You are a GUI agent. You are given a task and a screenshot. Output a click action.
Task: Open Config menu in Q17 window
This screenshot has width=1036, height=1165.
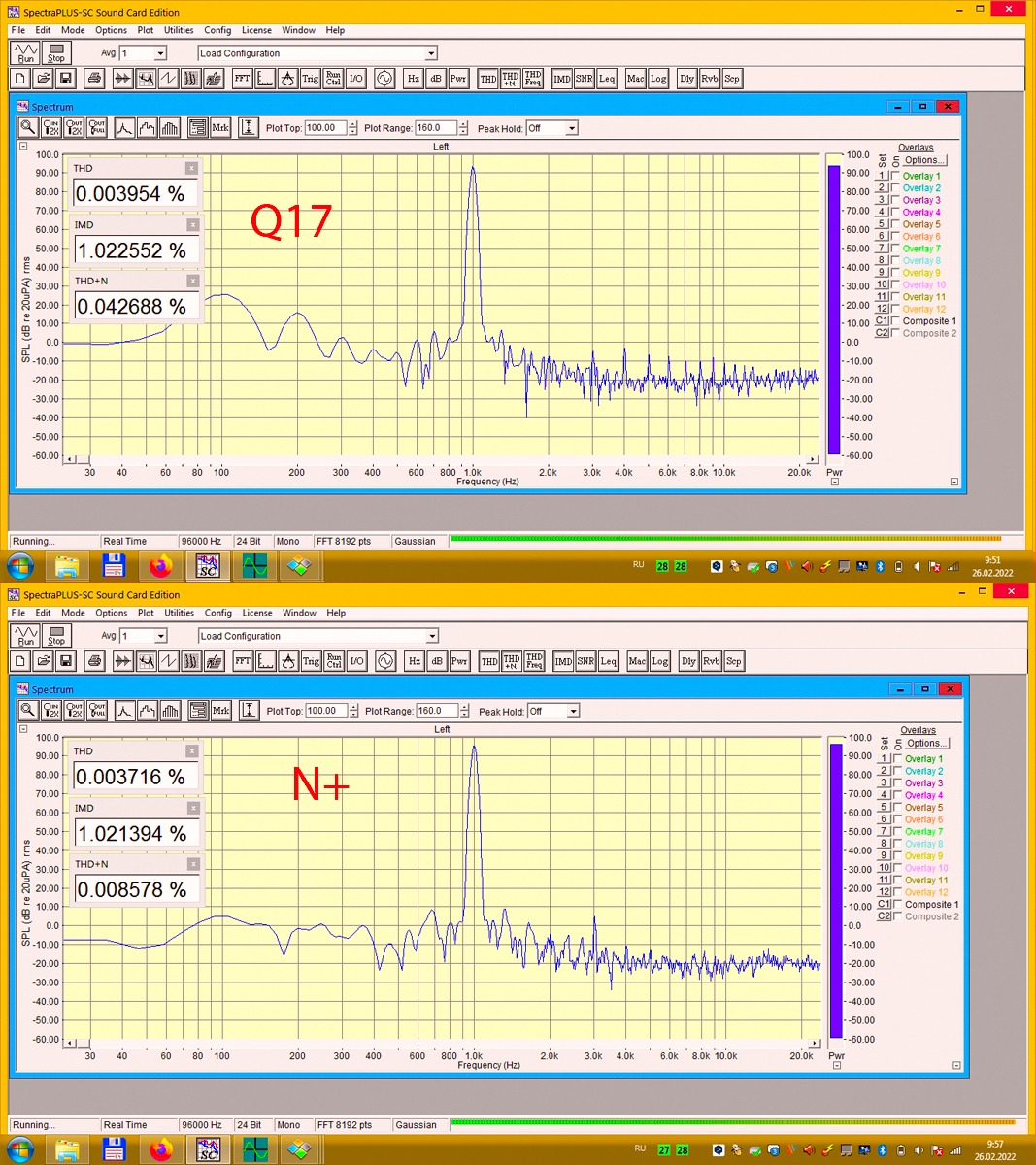tap(217, 30)
